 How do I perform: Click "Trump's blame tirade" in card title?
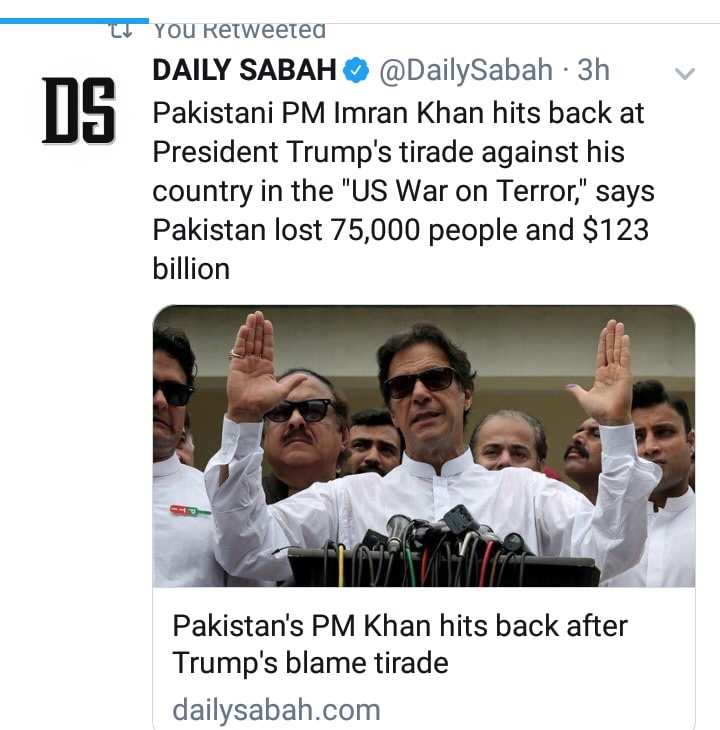tap(310, 662)
